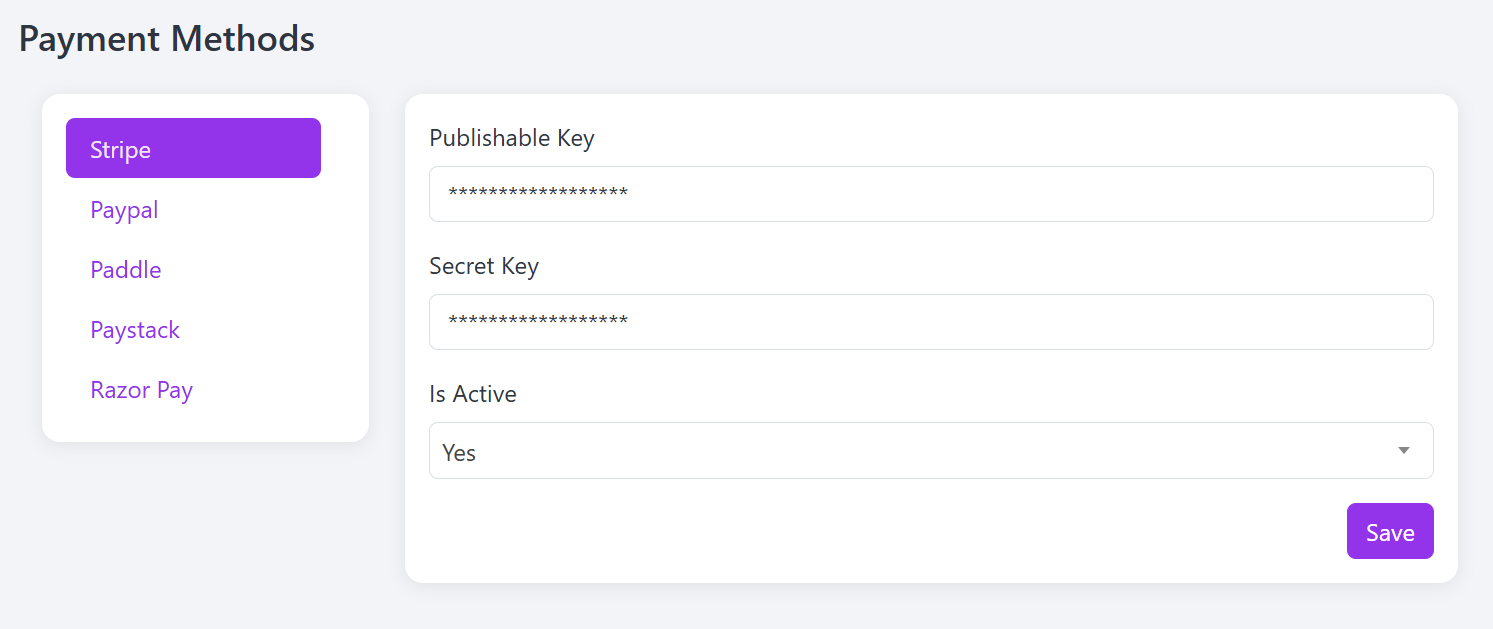Click the Secret Key label

(x=484, y=266)
